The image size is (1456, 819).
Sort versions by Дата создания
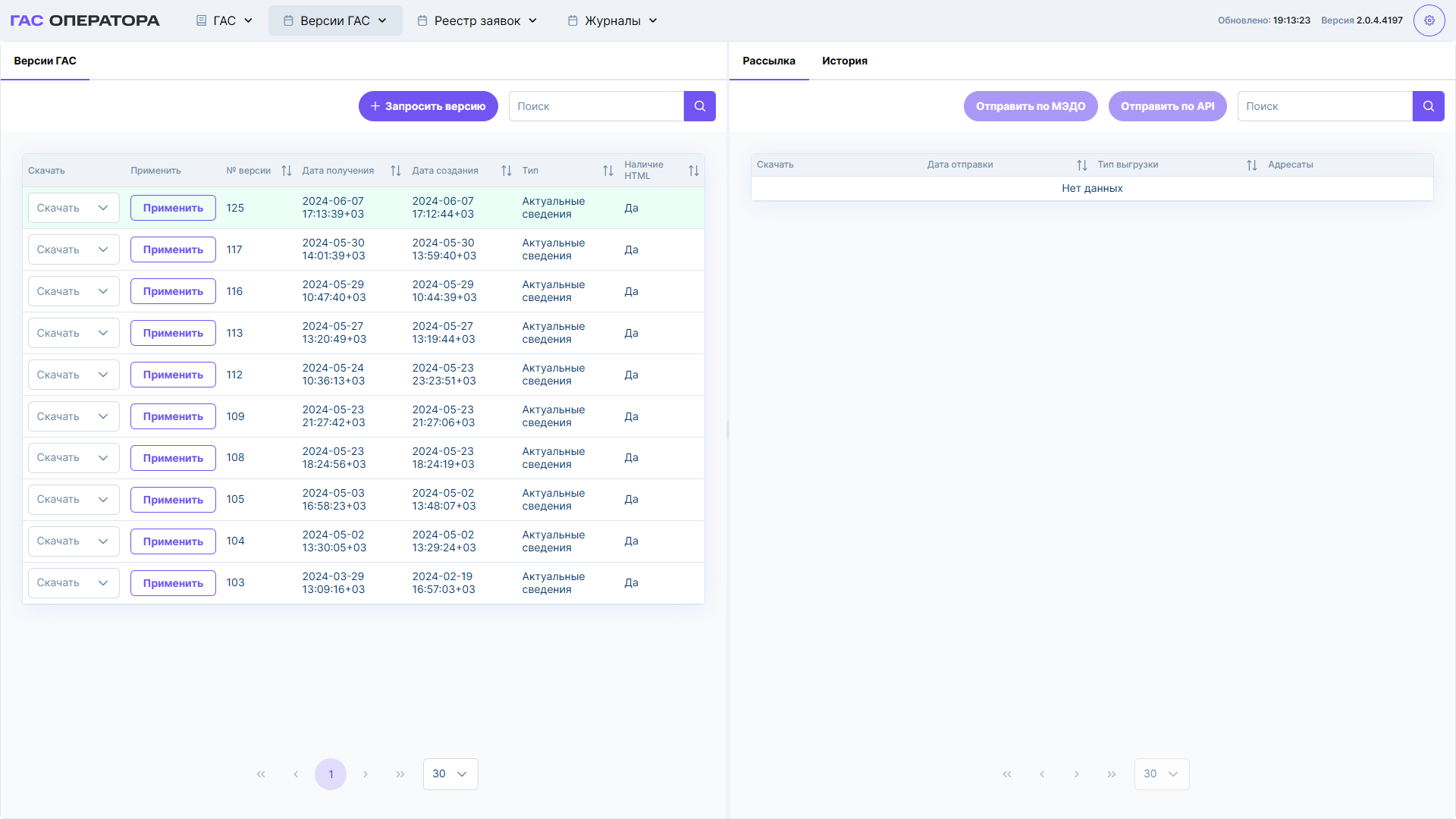coord(507,171)
